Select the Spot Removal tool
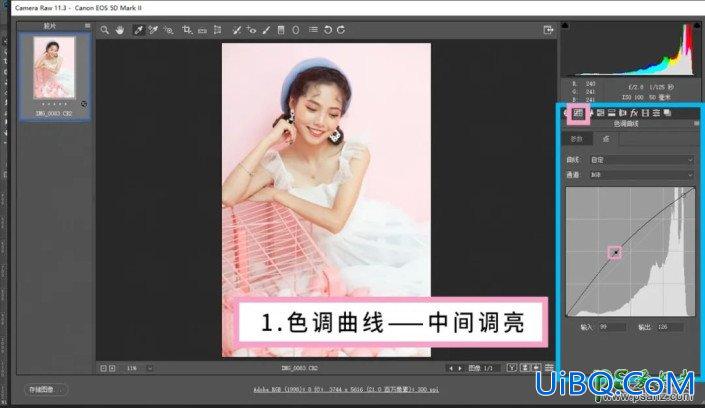The image size is (705, 408). (236, 30)
